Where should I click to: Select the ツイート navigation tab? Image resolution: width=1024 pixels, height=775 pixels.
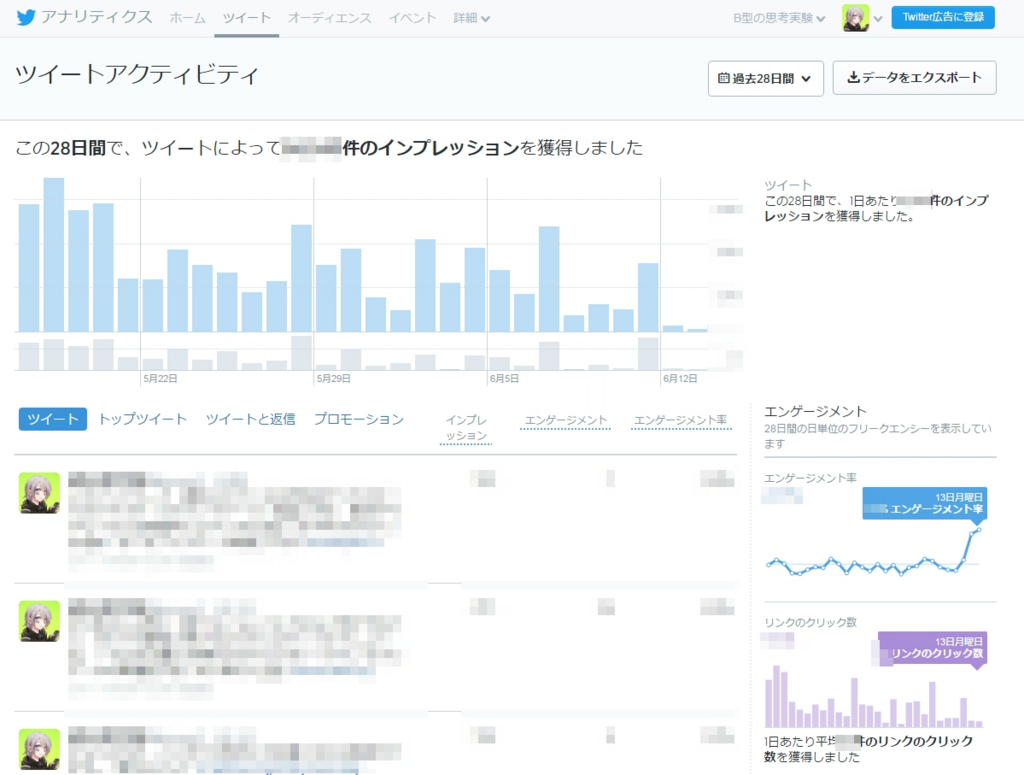pyautogui.click(x=246, y=18)
